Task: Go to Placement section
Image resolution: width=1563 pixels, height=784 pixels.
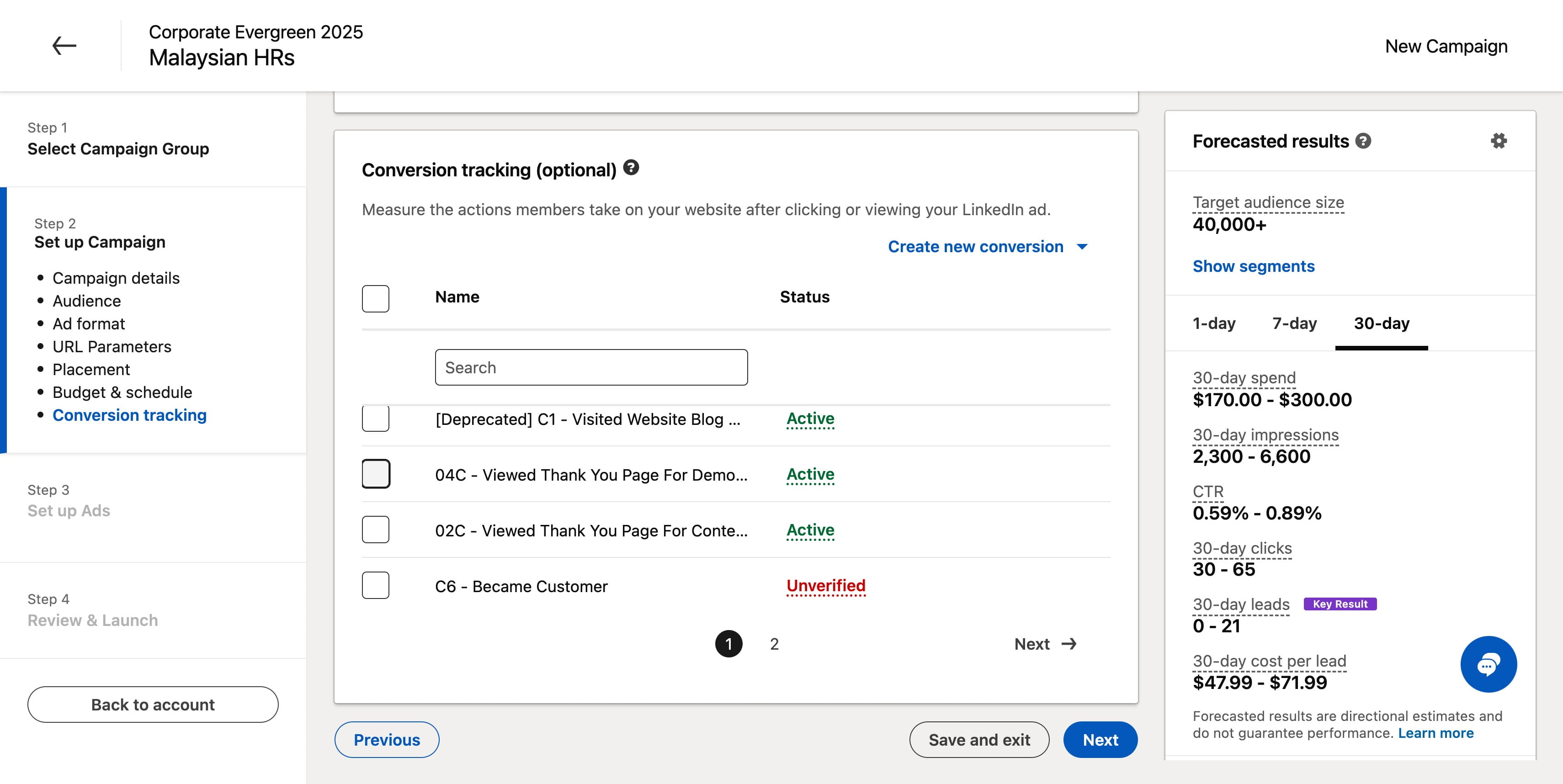Action: coord(91,369)
